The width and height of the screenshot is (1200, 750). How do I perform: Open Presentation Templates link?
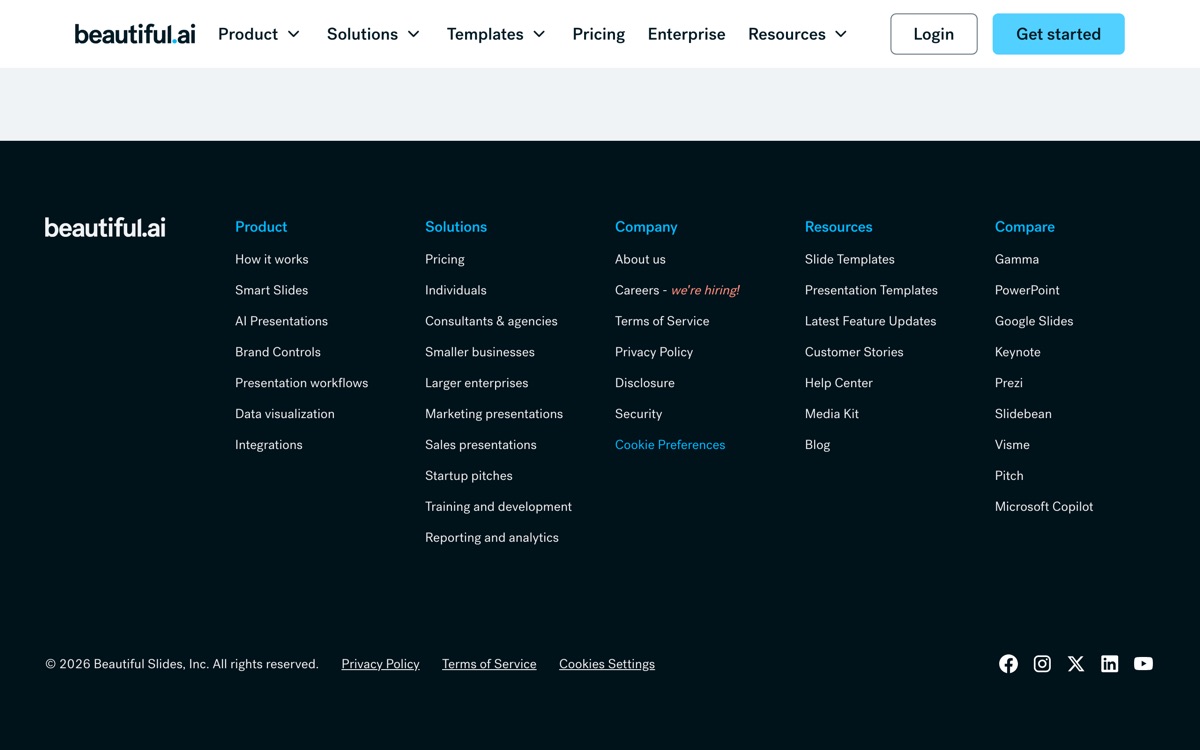872,290
